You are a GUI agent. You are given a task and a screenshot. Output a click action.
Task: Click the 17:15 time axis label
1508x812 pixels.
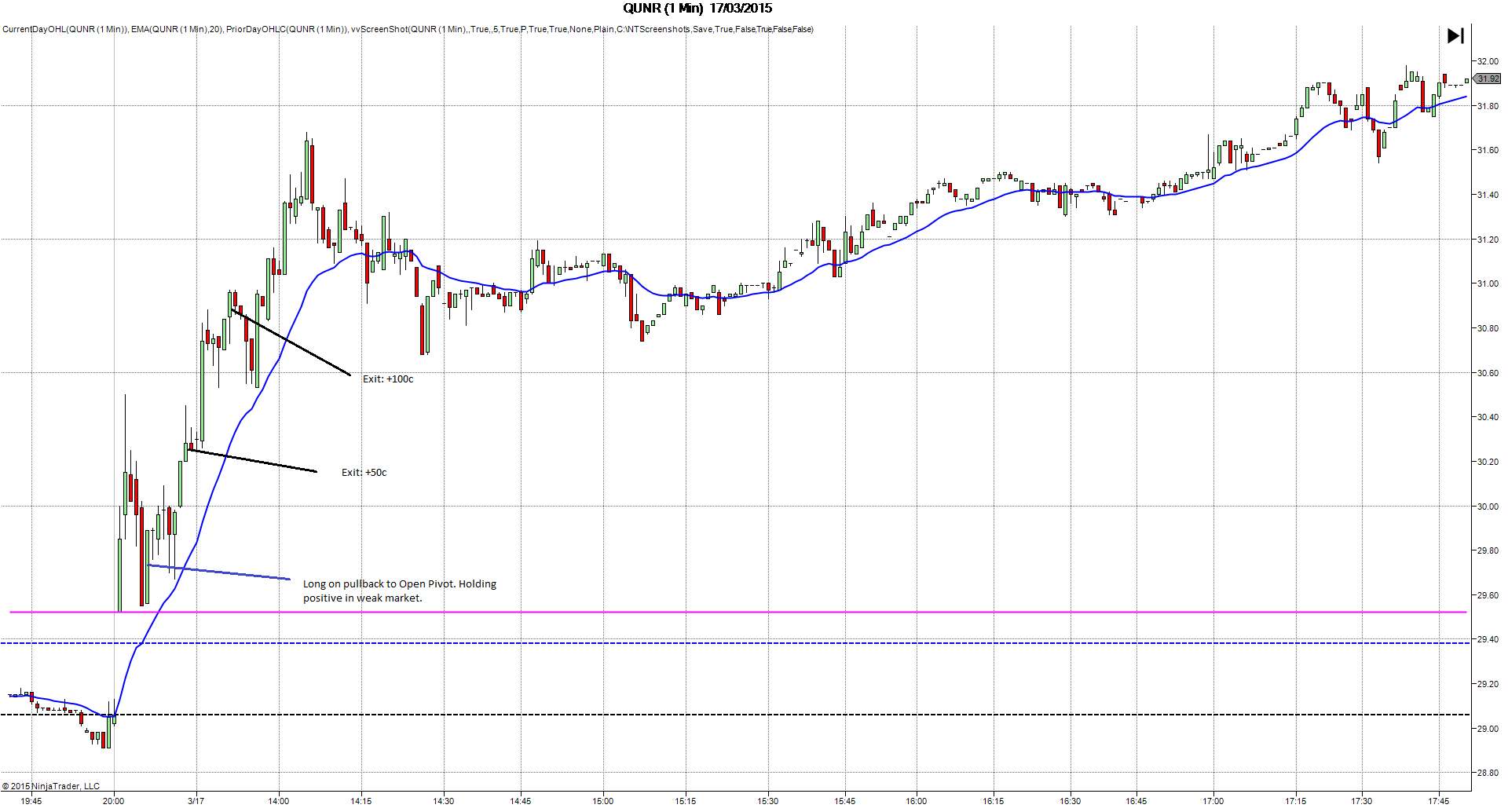tap(1295, 801)
